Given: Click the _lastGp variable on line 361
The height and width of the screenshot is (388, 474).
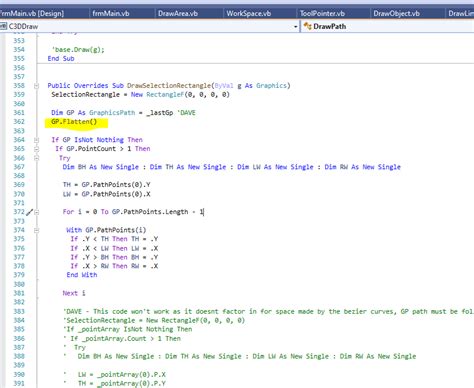Looking at the screenshot, I should [160, 113].
